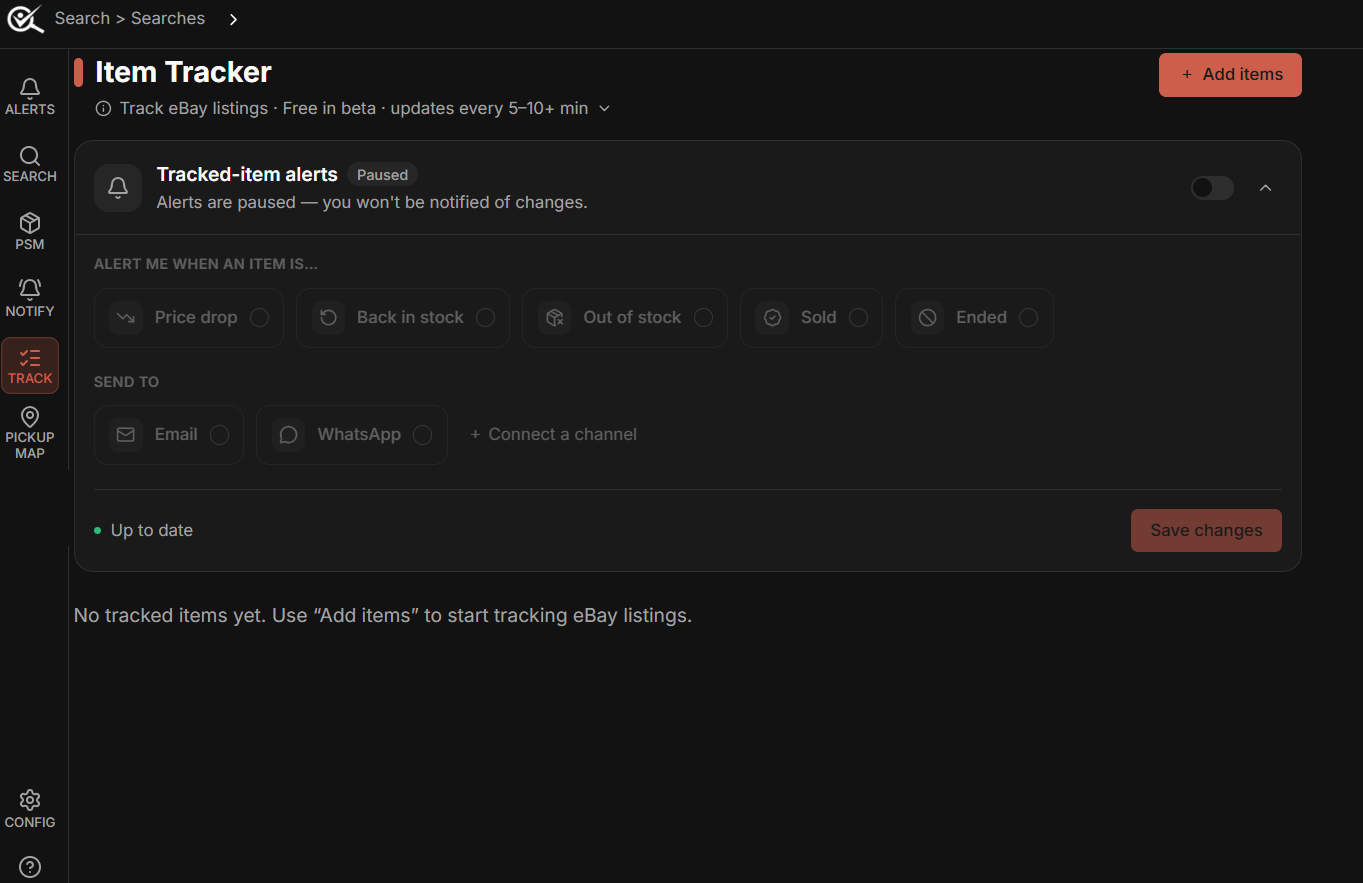Image resolution: width=1363 pixels, height=883 pixels.
Task: Expand the Track eBay listings info dropdown
Action: coord(604,108)
